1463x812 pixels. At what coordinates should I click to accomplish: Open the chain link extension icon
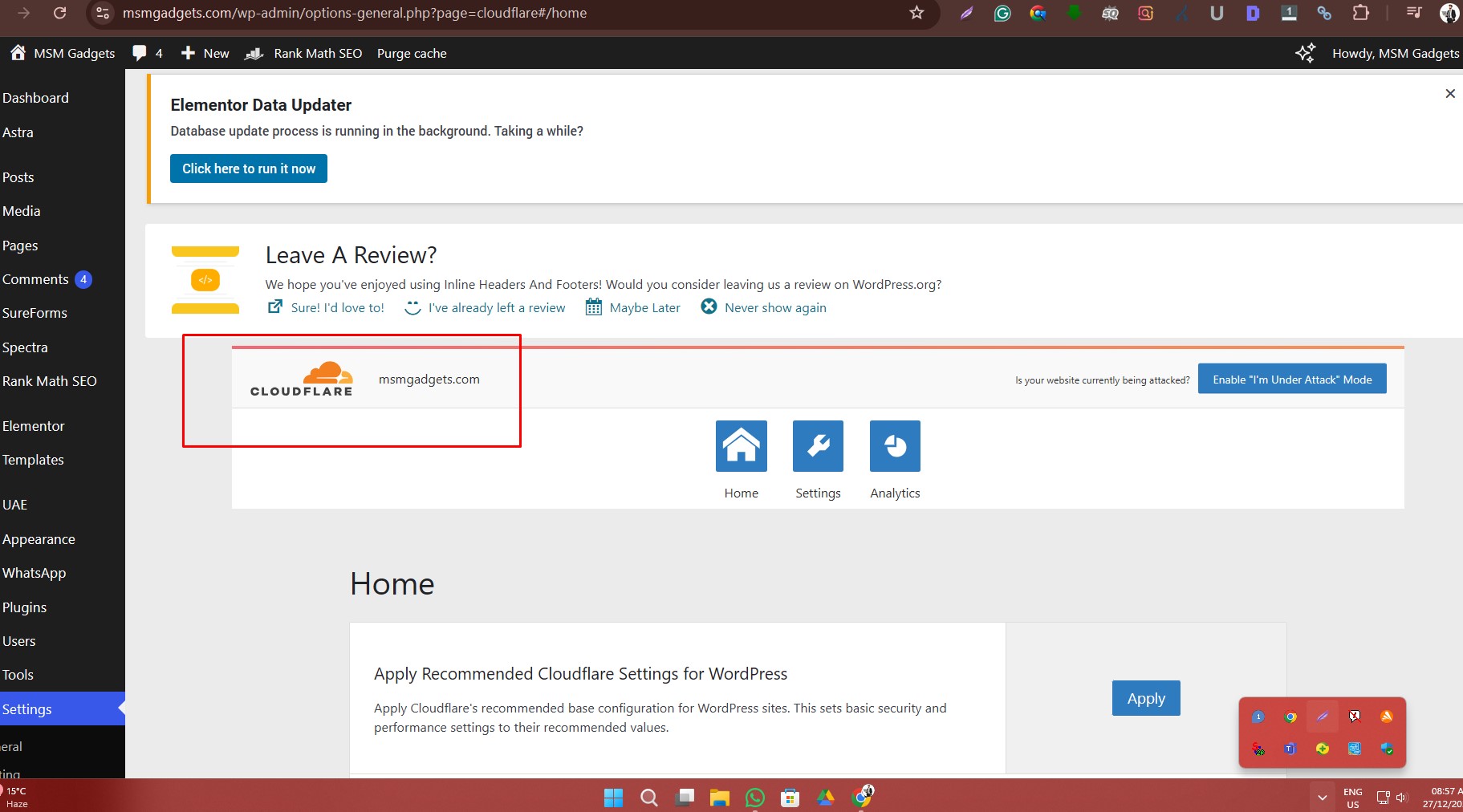pyautogui.click(x=1324, y=13)
